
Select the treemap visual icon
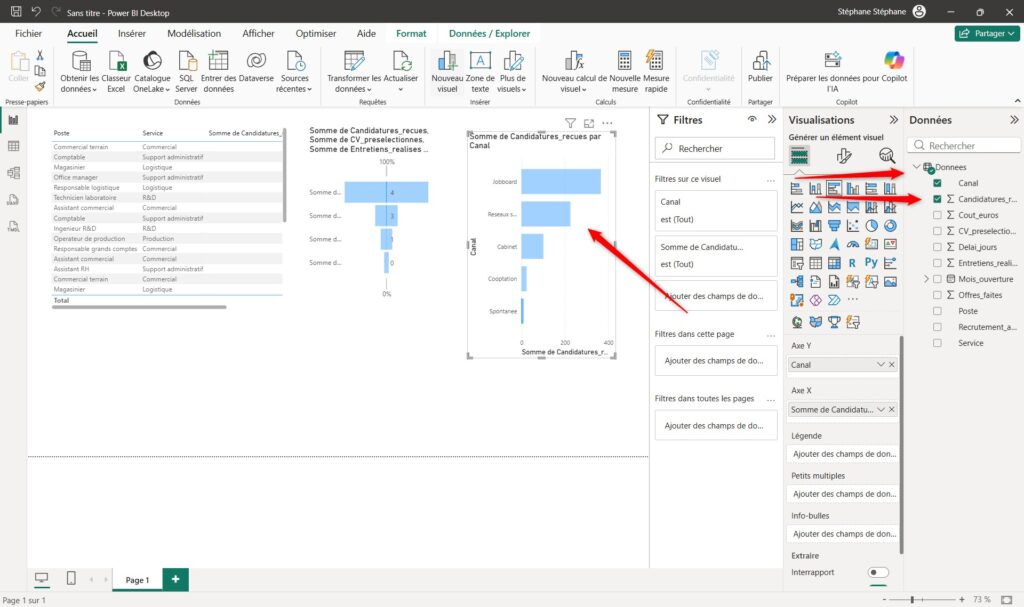coord(797,244)
